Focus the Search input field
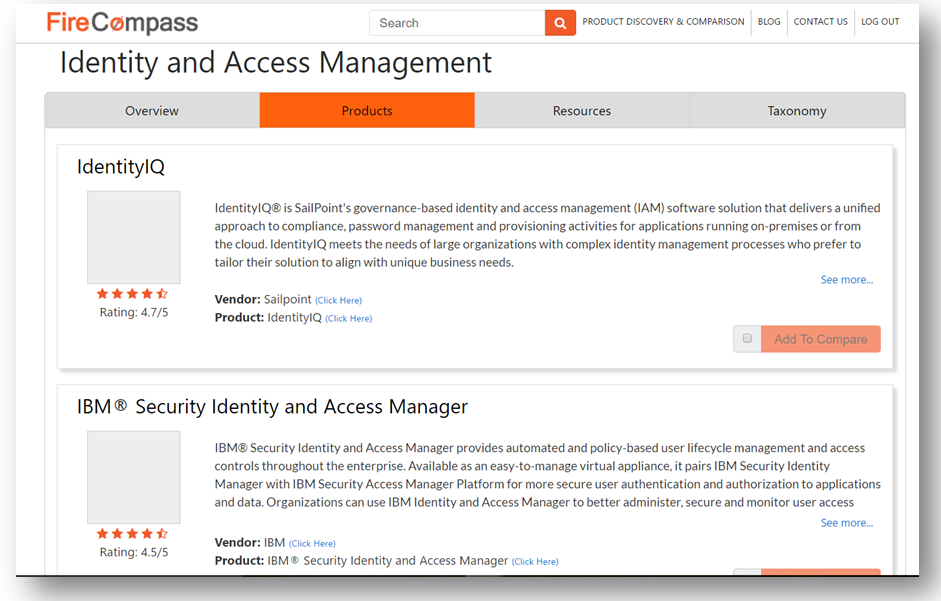The width and height of the screenshot is (941, 601). pyautogui.click(x=457, y=23)
